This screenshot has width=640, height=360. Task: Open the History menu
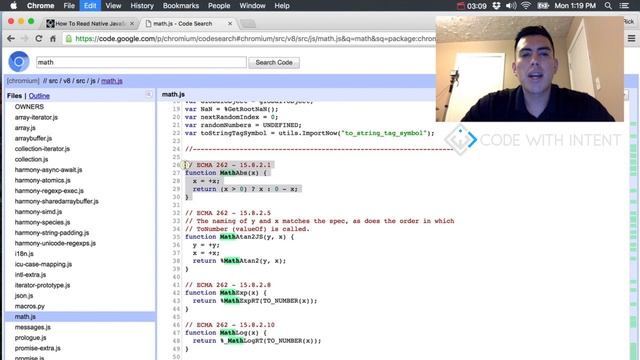click(x=142, y=6)
